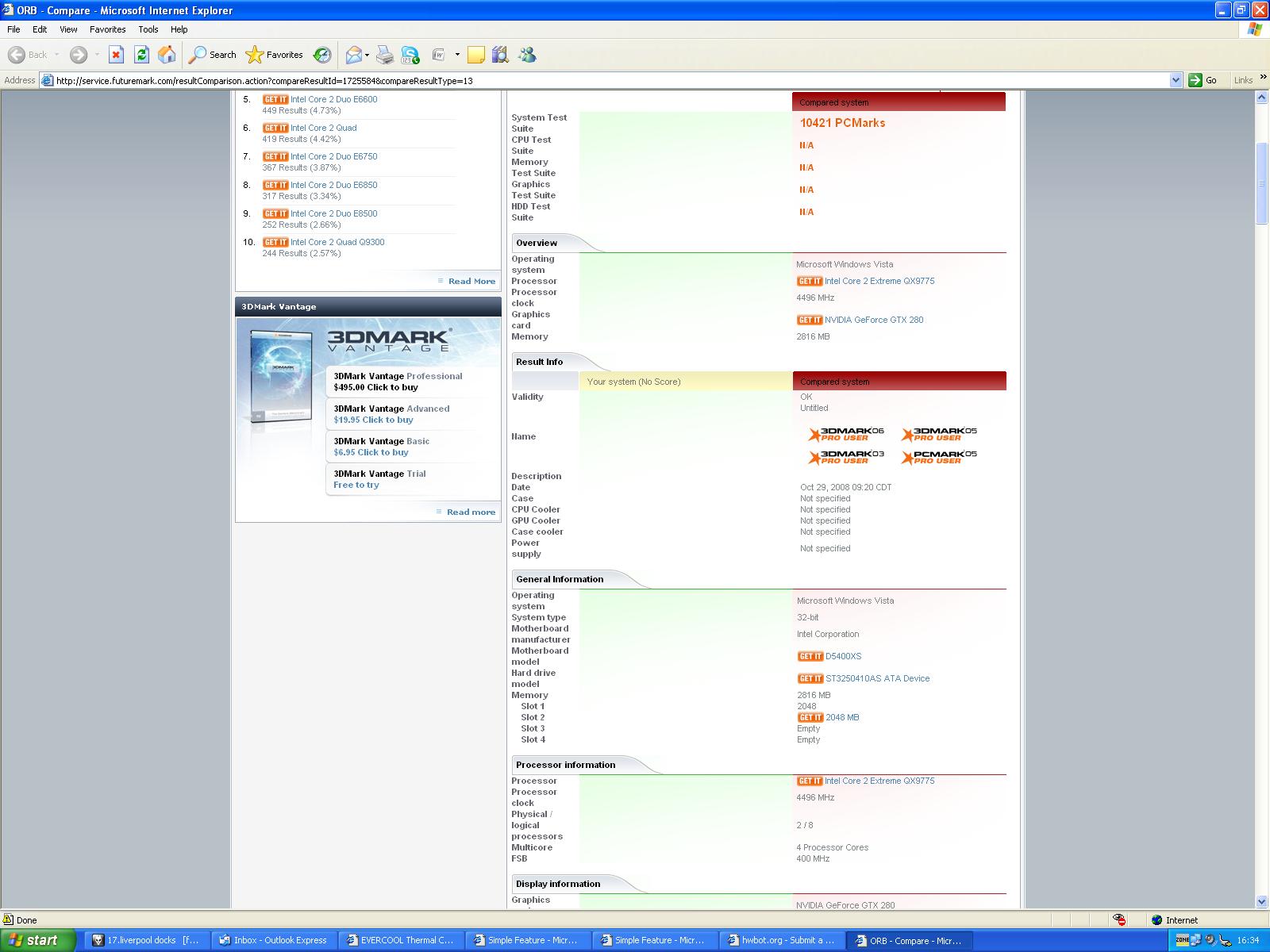Click the Internet zone globe in status bar
The height and width of the screenshot is (952, 1270).
[1157, 920]
